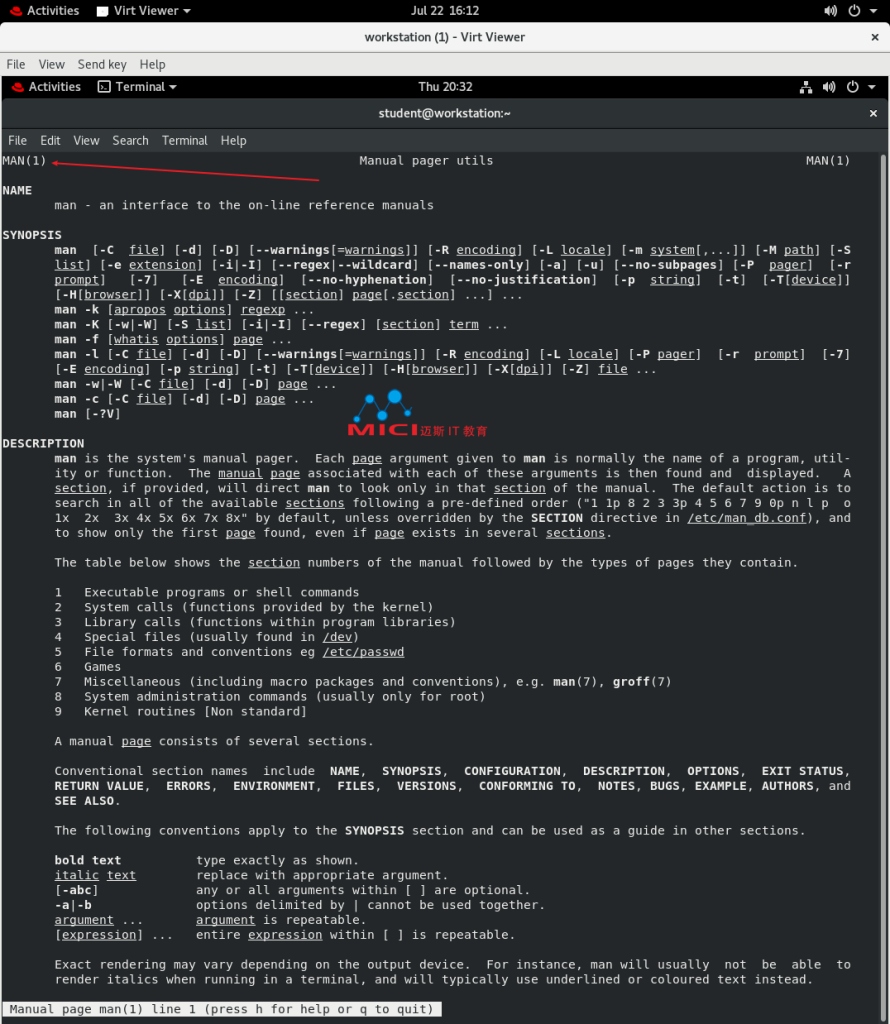
Task: Click the 'bold text' convention entry
Action: (x=87, y=860)
